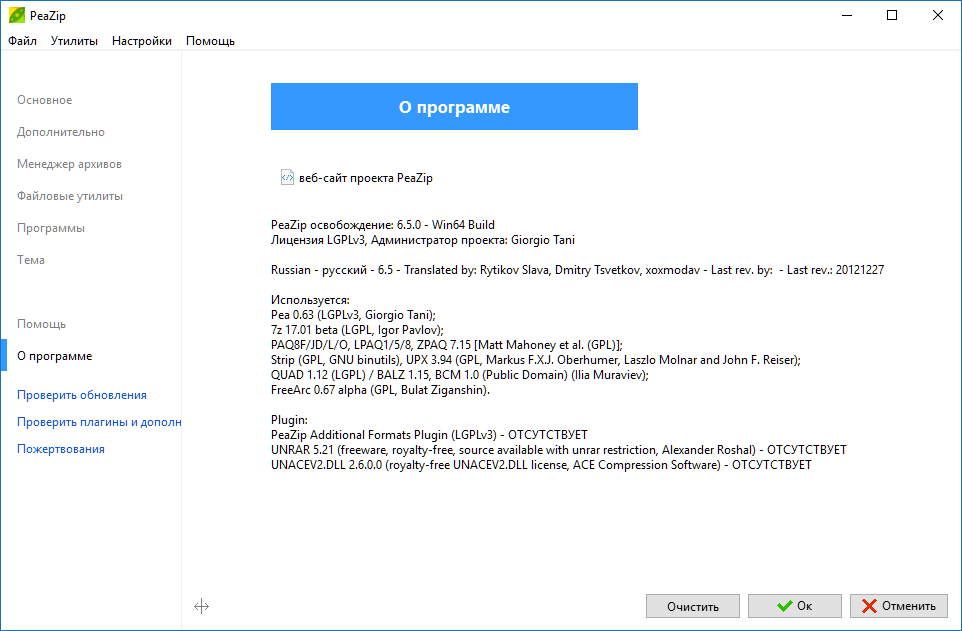Click the UNRAR 5.21 plugin line
This screenshot has width=962, height=631.
559,450
